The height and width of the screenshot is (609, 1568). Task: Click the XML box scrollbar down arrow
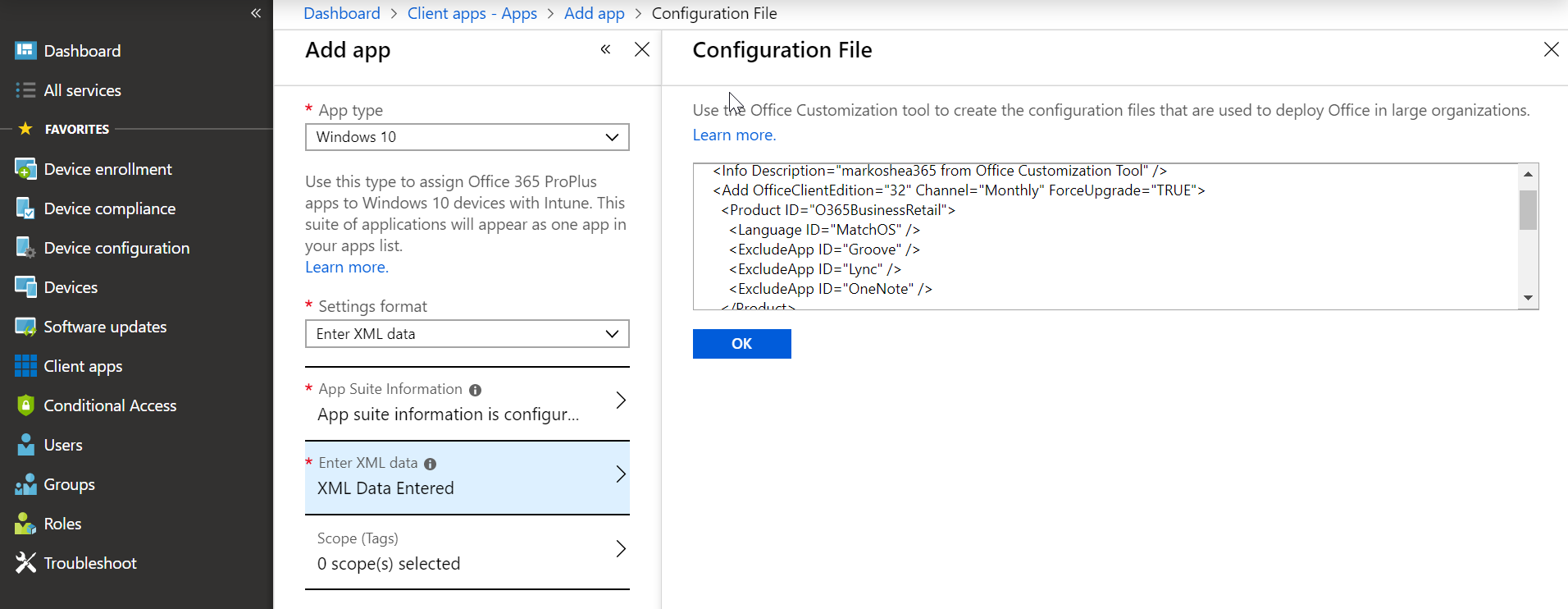pos(1528,298)
